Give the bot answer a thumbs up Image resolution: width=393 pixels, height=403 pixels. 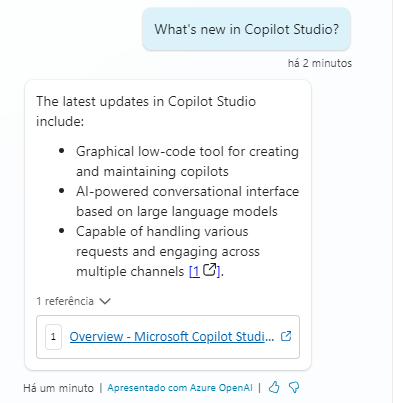point(274,387)
